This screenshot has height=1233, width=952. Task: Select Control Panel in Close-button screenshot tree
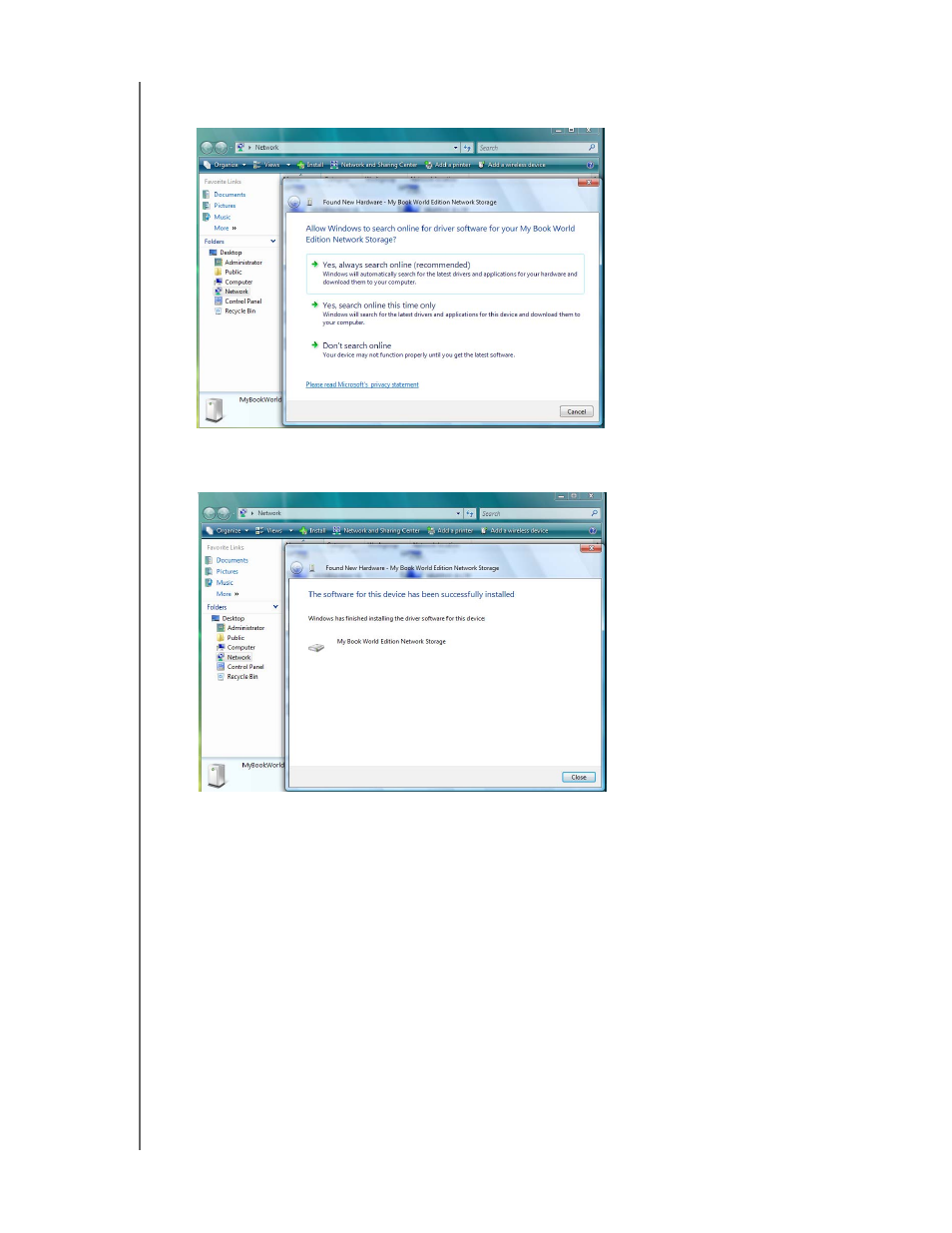pyautogui.click(x=240, y=666)
